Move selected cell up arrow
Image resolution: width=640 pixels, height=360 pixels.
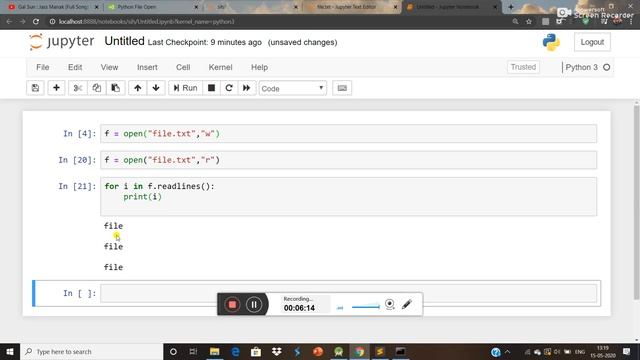[x=138, y=88]
